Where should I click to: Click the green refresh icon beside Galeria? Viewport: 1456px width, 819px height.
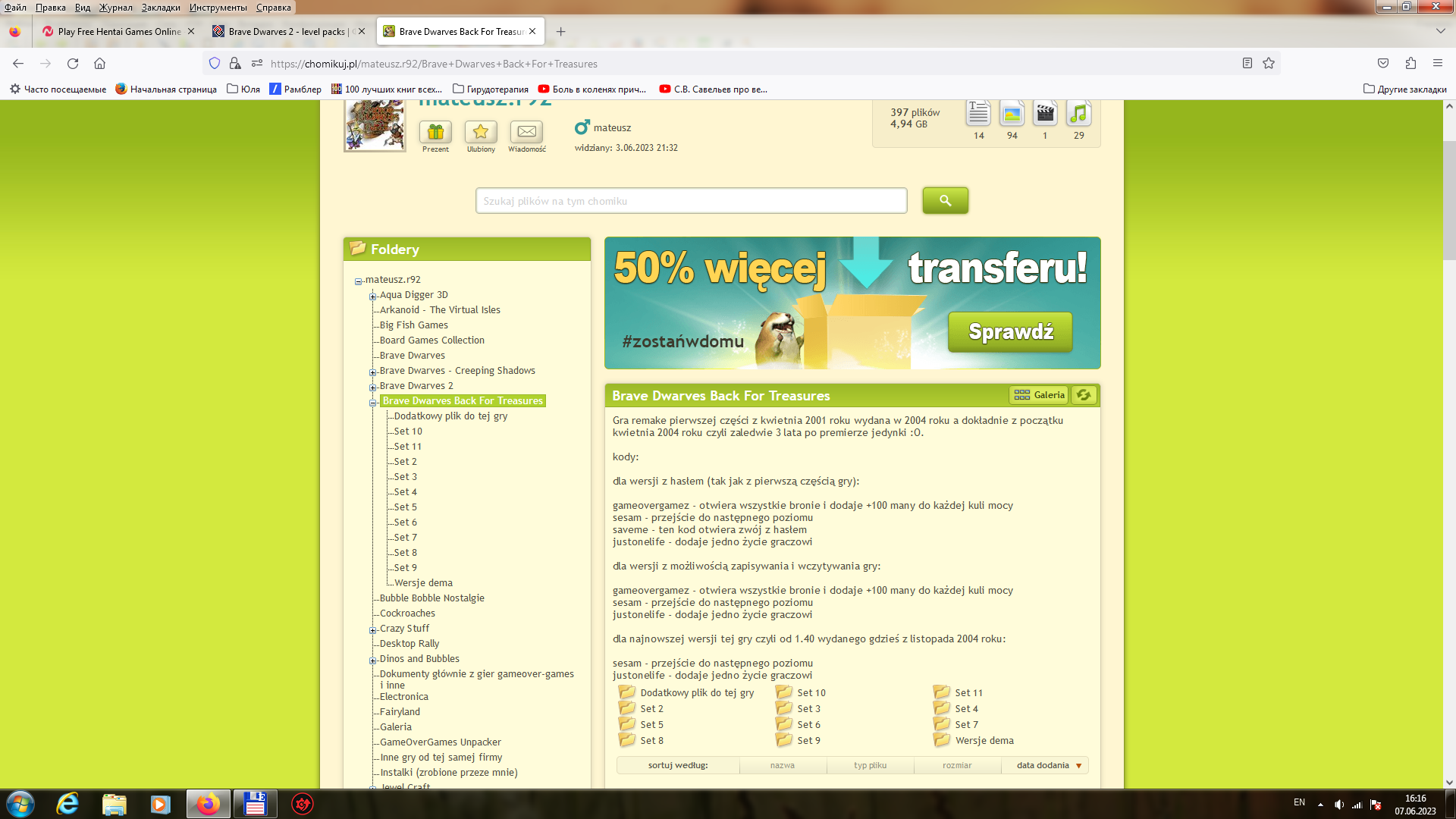[x=1084, y=395]
